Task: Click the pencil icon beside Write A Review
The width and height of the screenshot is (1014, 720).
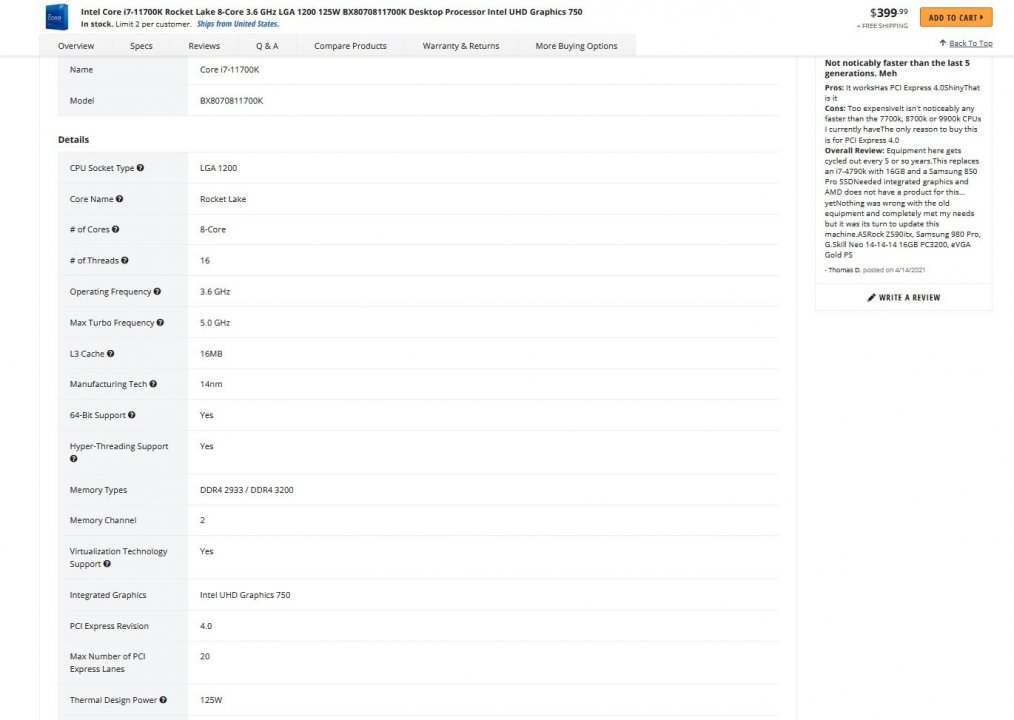Action: (871, 296)
